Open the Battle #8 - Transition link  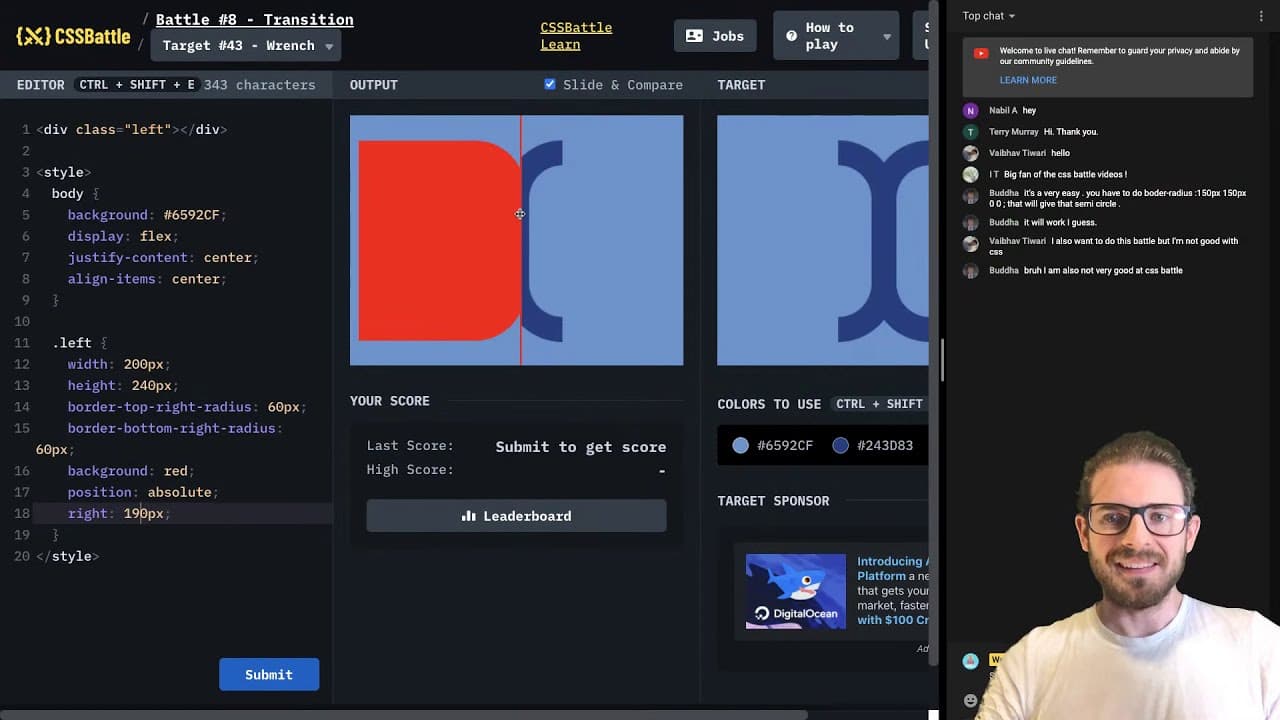254,19
